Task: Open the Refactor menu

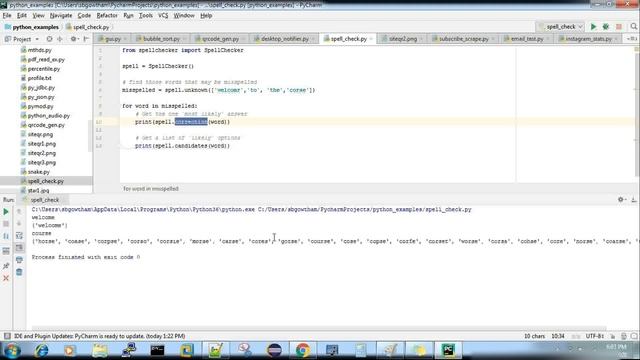Action: click(107, 16)
